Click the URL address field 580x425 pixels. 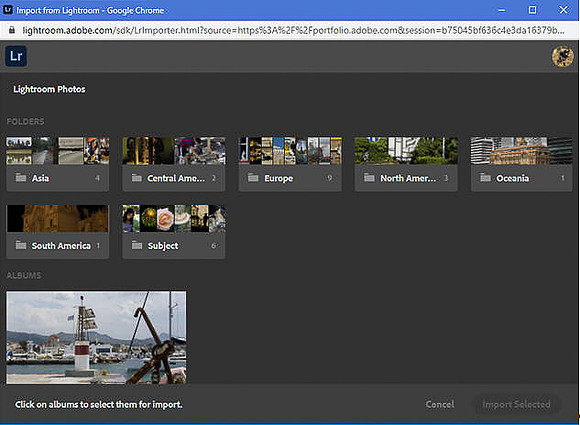293,30
